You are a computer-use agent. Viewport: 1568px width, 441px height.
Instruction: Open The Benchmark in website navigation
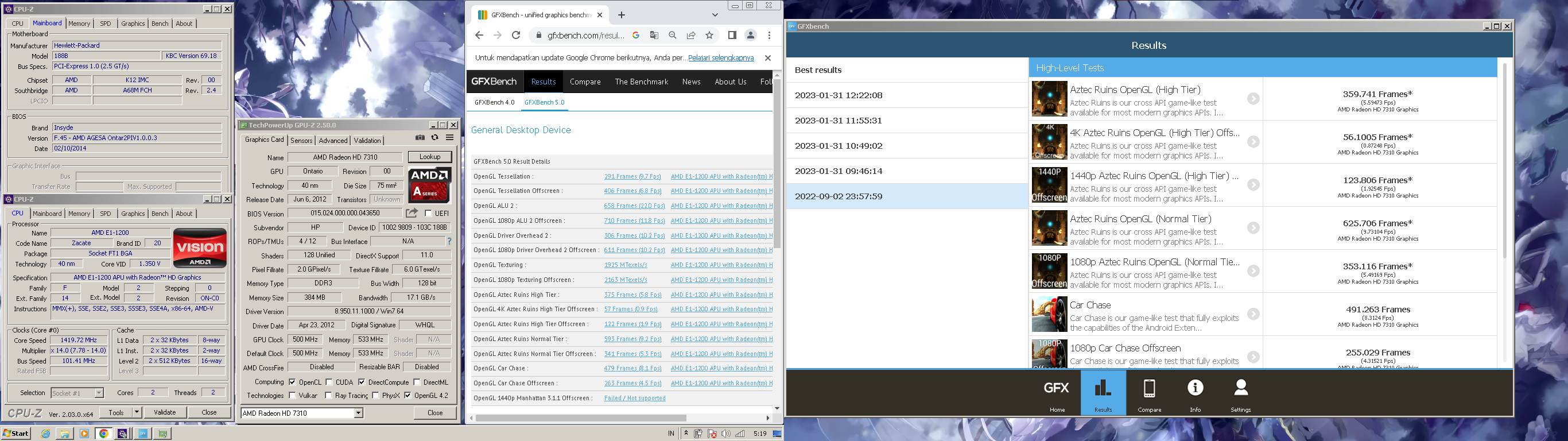click(641, 82)
